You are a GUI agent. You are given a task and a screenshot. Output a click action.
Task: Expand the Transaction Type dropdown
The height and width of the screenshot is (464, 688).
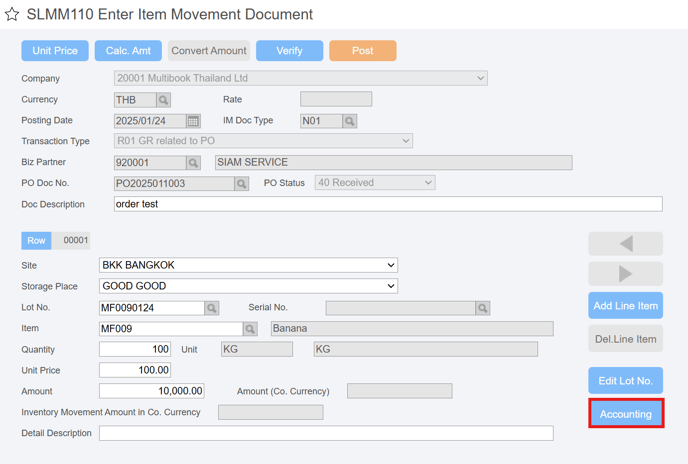263,141
